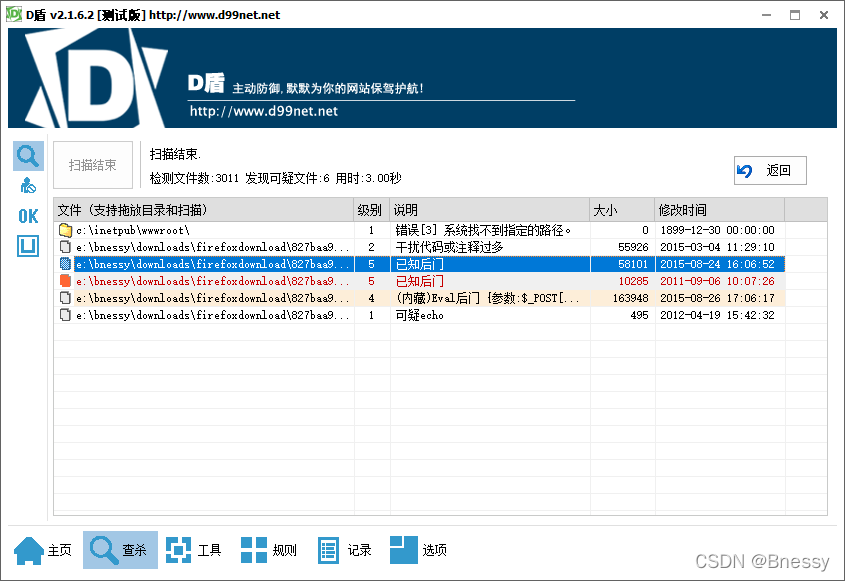Select the red 已知后门 row file path
This screenshot has width=845, height=581.
(212, 281)
